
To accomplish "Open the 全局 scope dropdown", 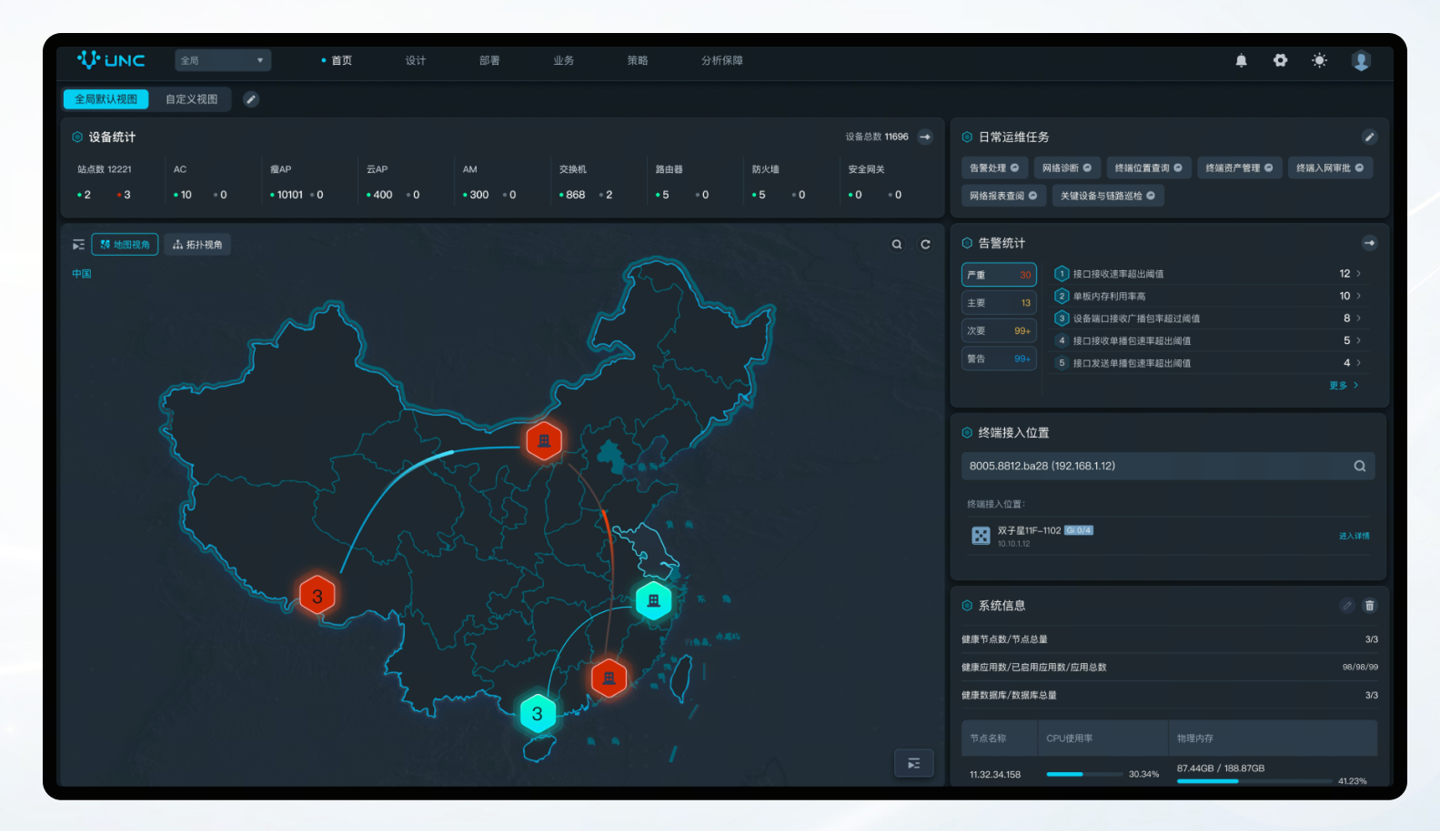I will [x=222, y=61].
